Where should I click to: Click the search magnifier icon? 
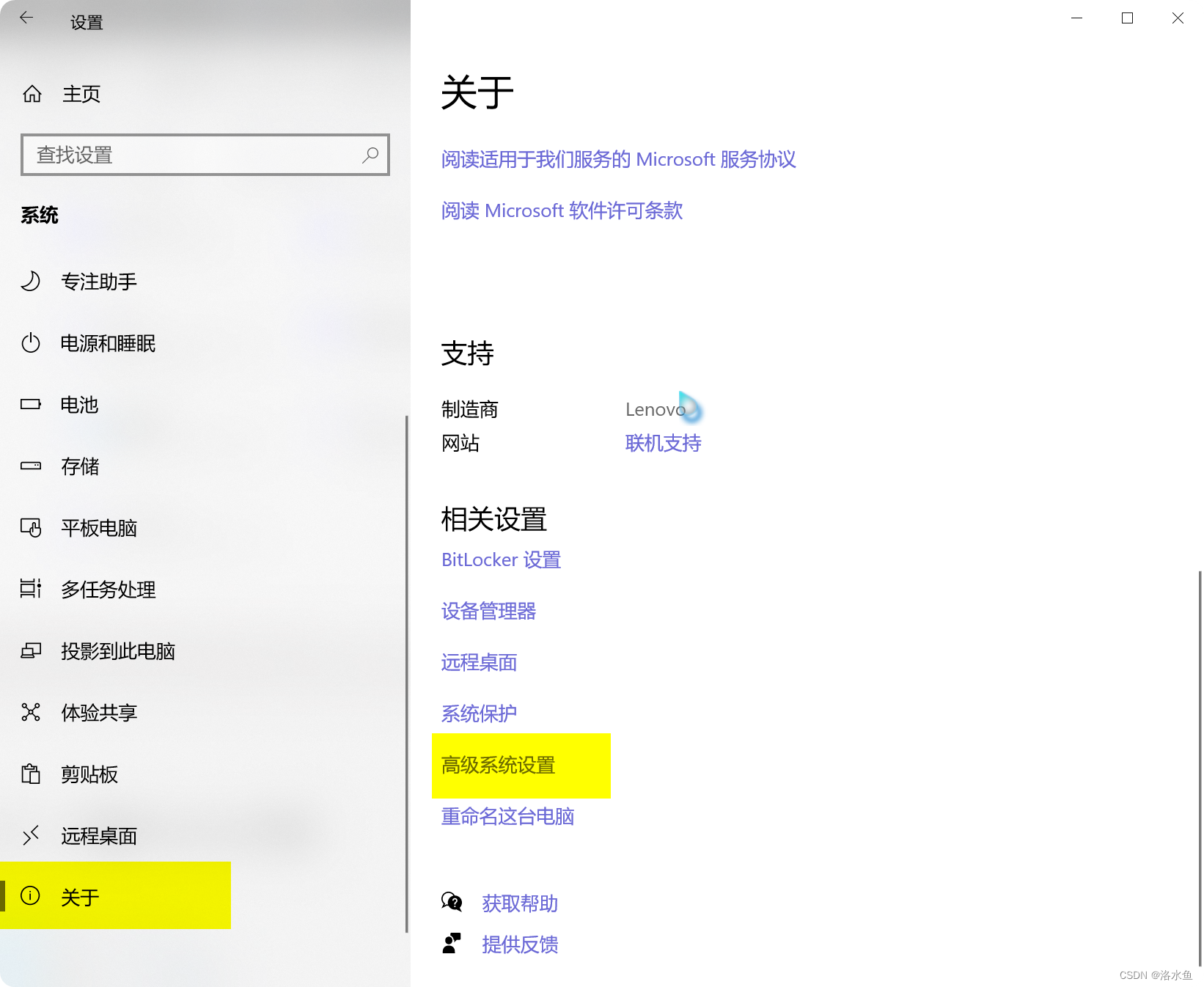[370, 155]
